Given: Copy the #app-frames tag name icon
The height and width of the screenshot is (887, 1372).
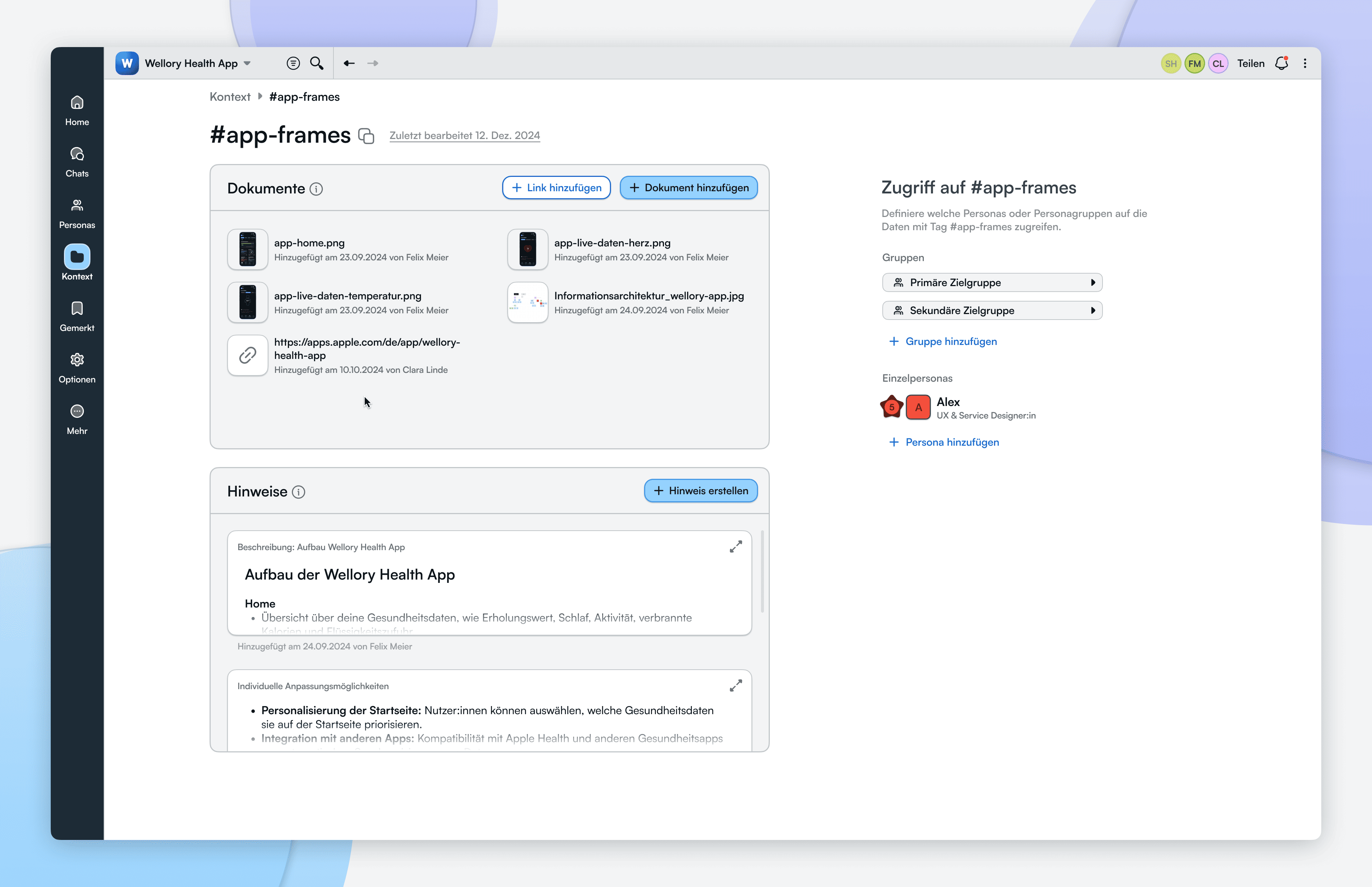Looking at the screenshot, I should 366,136.
